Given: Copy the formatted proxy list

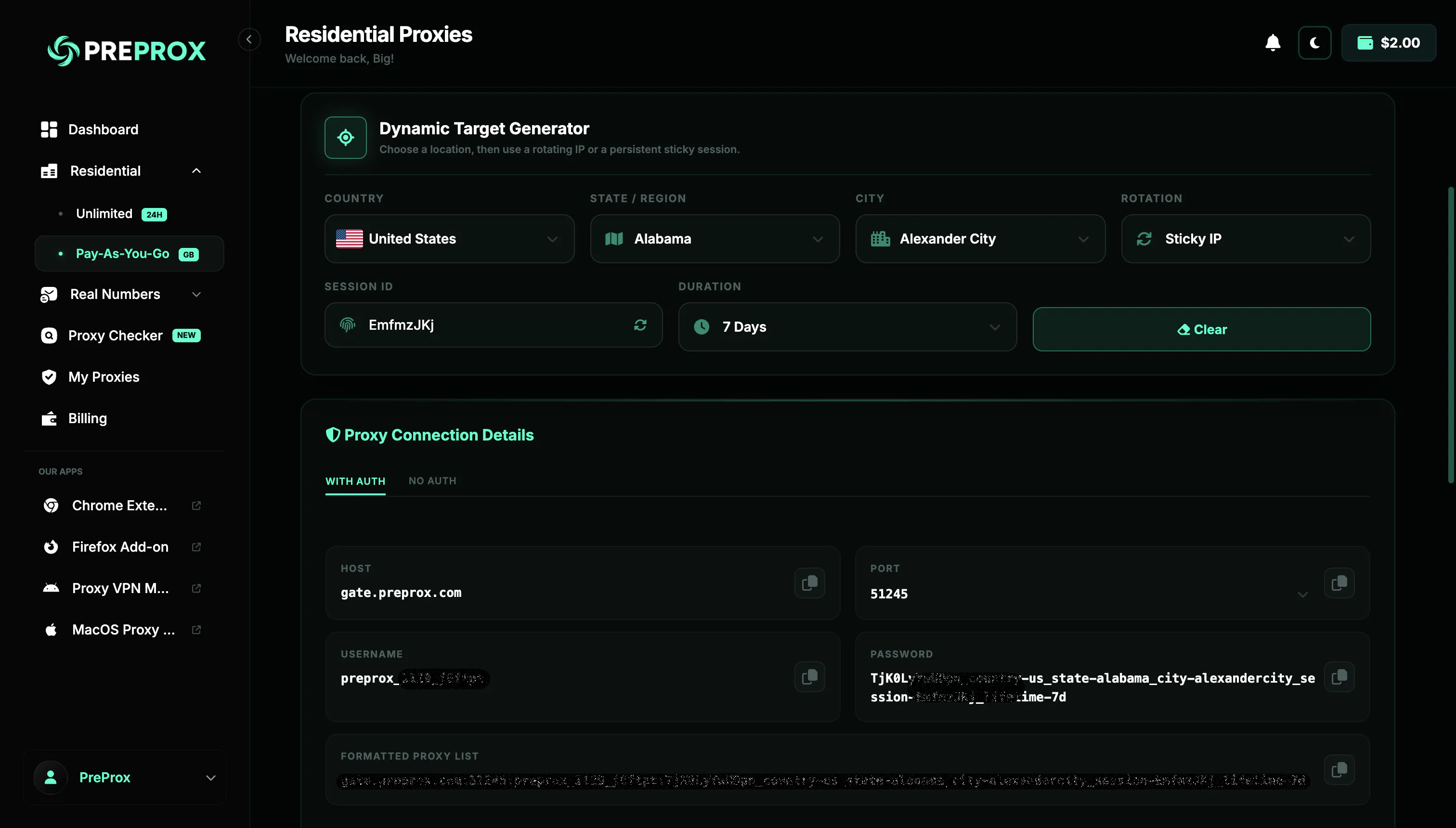Looking at the screenshot, I should (1339, 770).
